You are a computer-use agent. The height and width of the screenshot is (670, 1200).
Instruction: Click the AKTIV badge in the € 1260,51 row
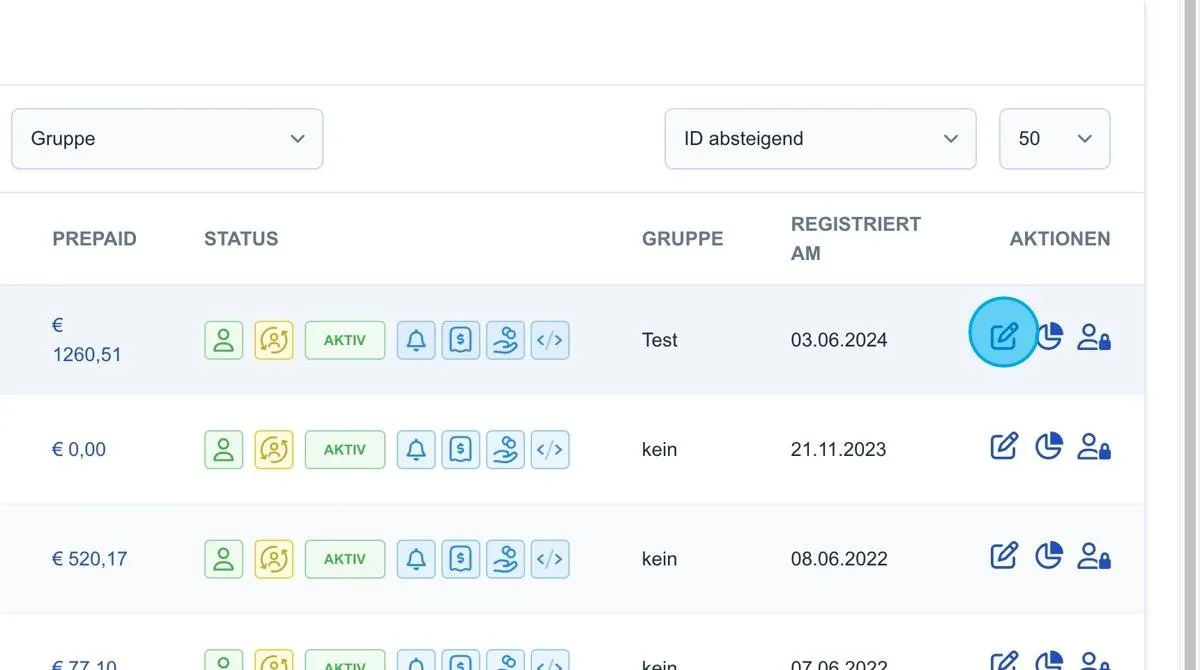coord(345,340)
